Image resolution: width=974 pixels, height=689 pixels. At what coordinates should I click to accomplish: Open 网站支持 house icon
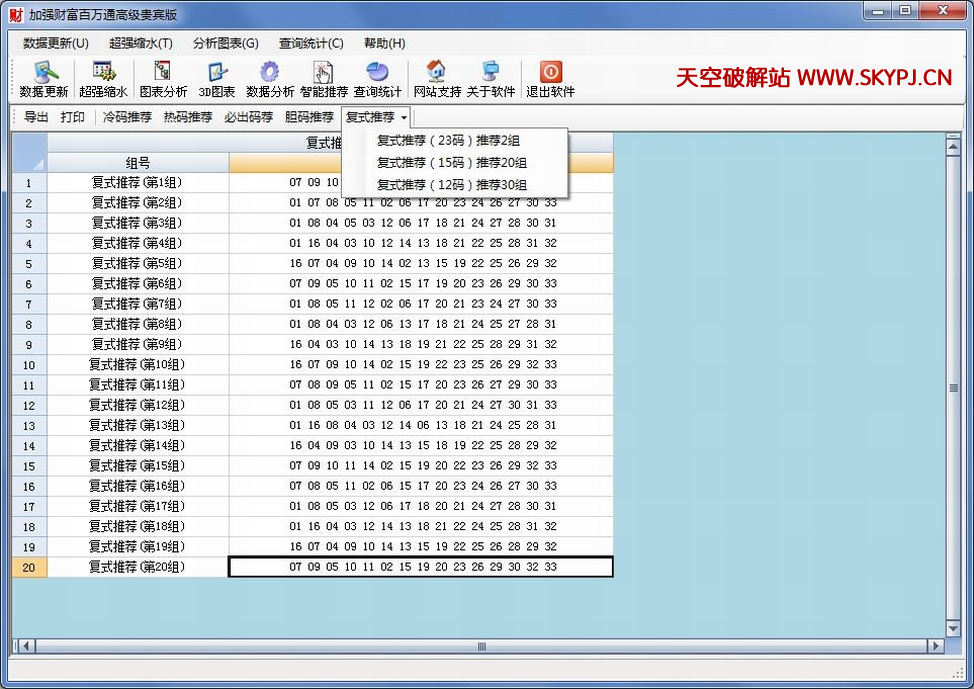tap(436, 72)
